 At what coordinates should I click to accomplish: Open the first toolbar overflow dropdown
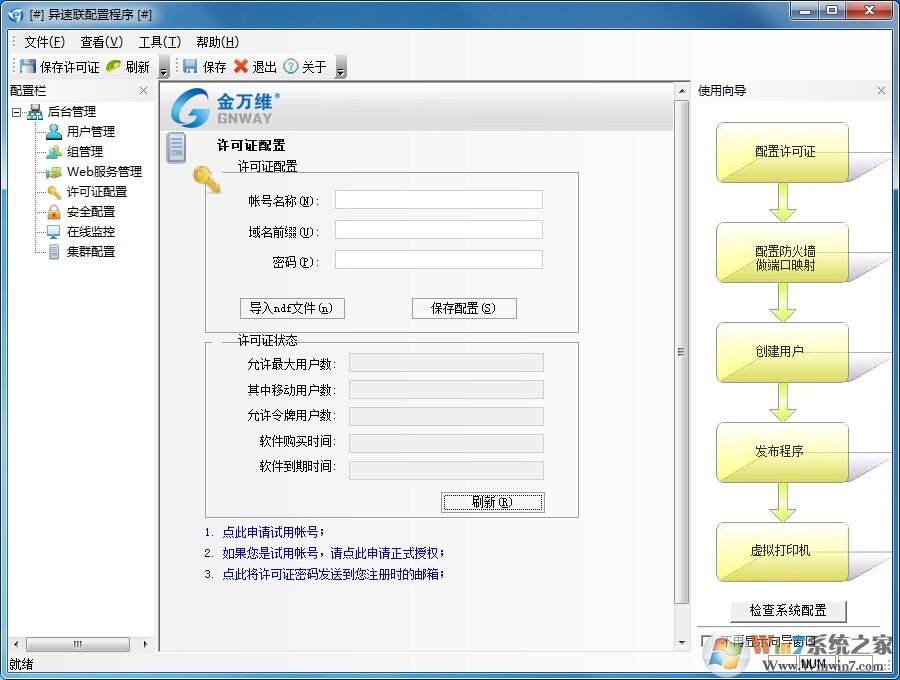tap(163, 69)
